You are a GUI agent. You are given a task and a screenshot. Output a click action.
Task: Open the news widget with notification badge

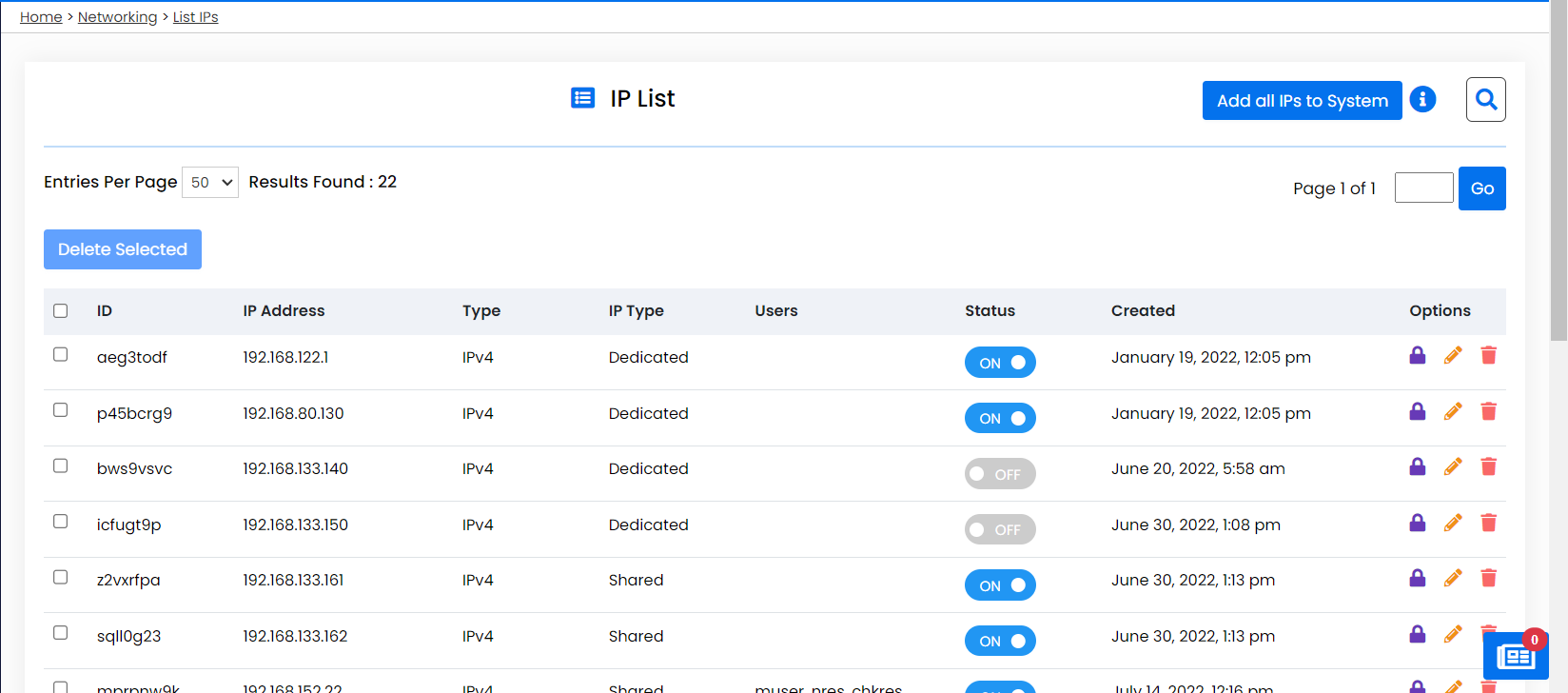[1515, 656]
